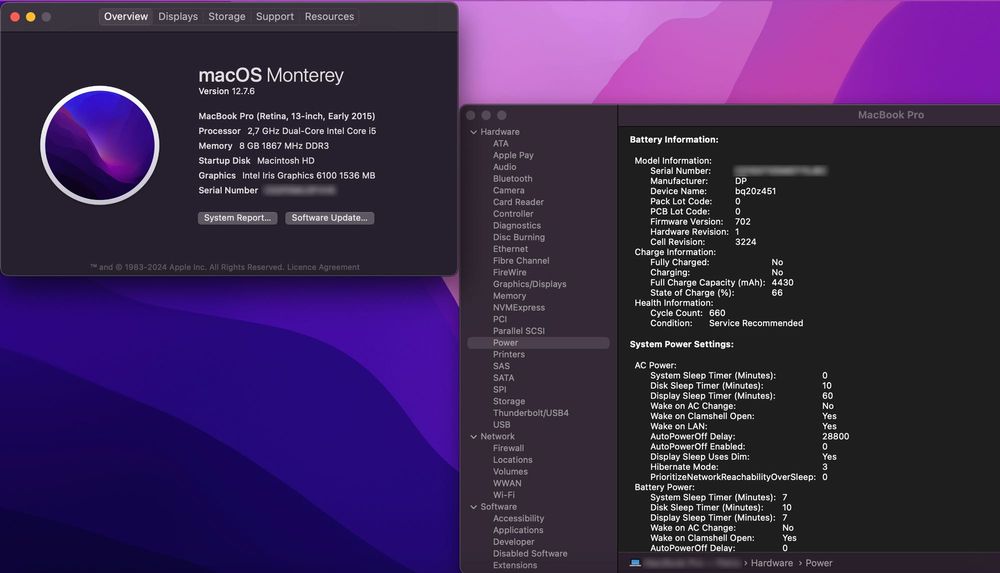
Task: Open the Resources tab
Action: pos(329,17)
